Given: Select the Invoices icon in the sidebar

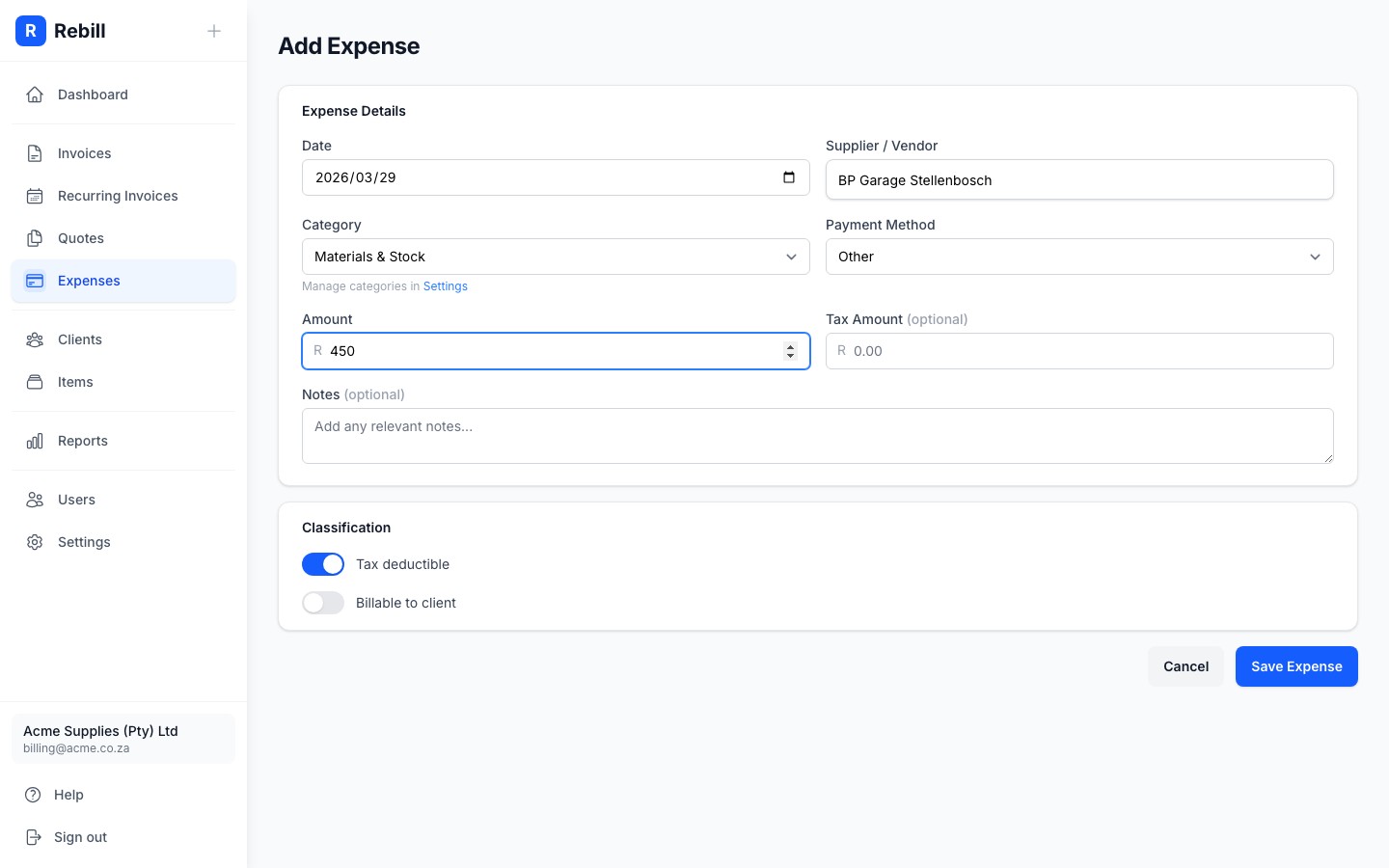Looking at the screenshot, I should (35, 153).
